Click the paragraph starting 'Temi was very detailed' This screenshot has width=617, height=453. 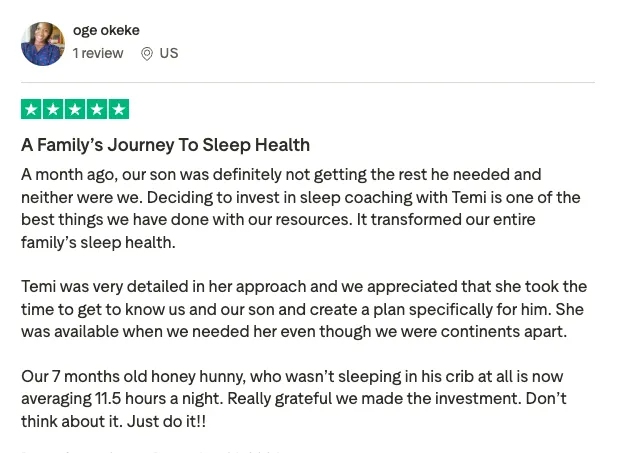tap(304, 309)
